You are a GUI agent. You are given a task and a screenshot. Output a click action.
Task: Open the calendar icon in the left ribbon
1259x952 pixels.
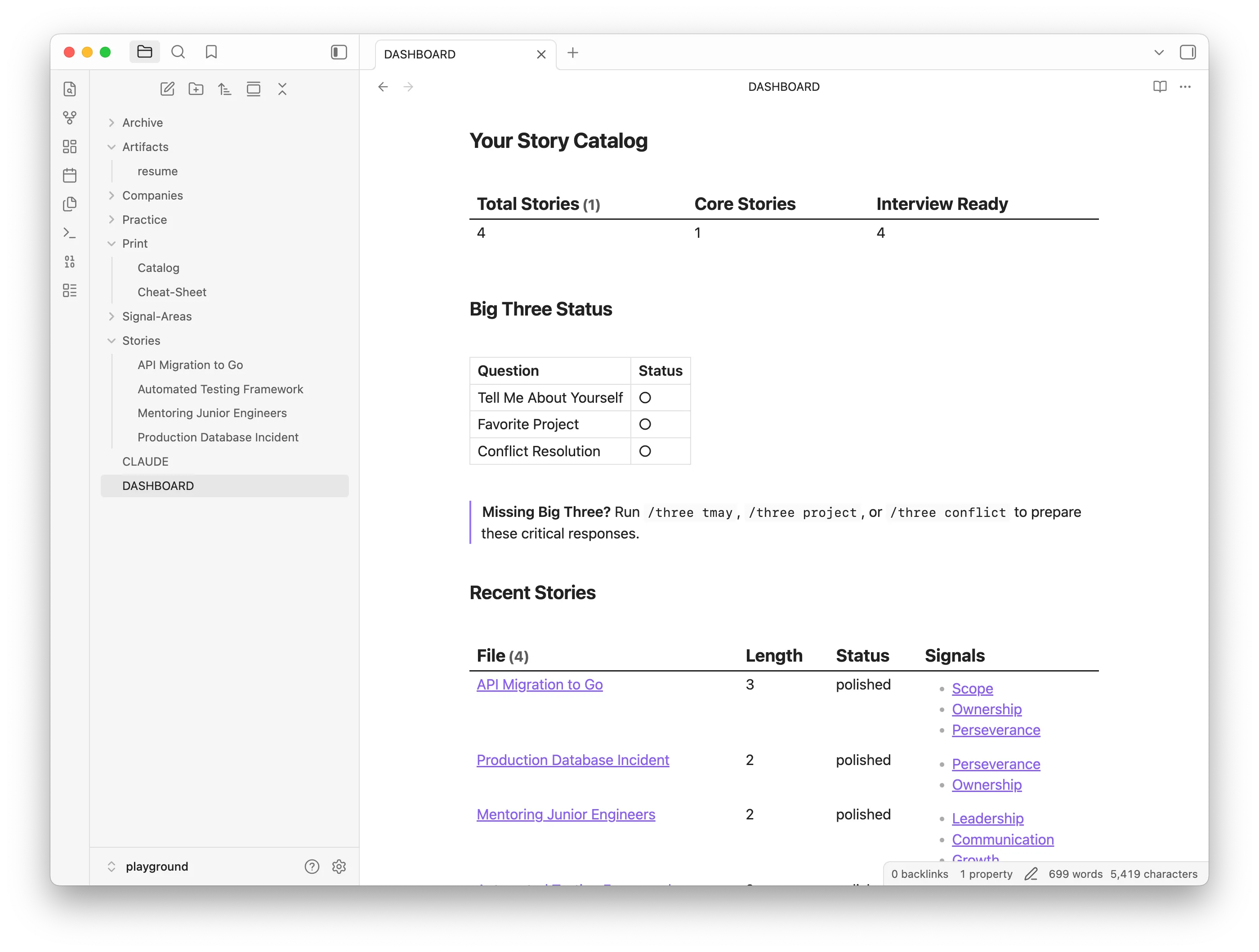click(x=69, y=175)
